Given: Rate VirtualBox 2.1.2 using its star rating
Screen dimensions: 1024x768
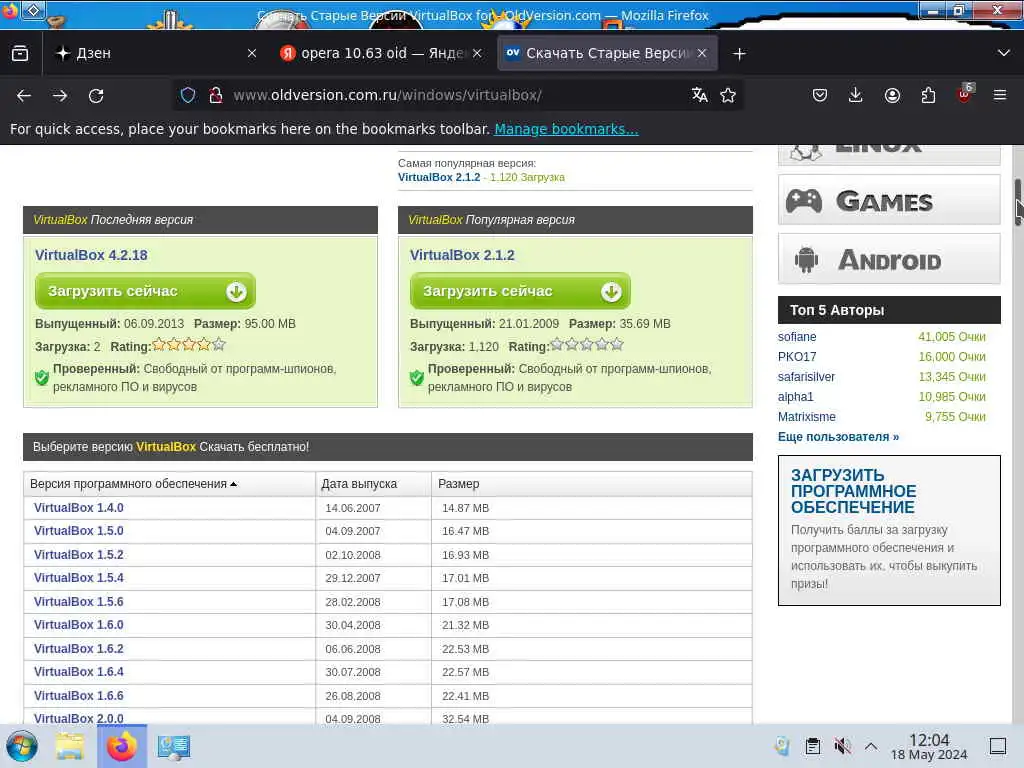Looking at the screenshot, I should tap(587, 344).
